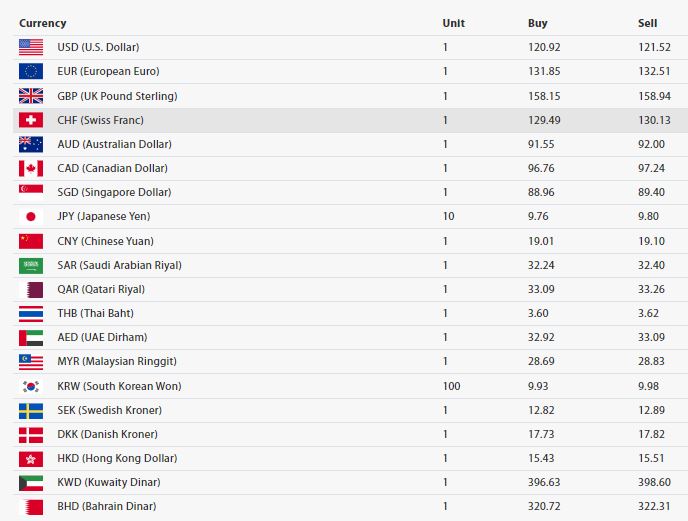This screenshot has width=688, height=521.
Task: Click the Saudi Arabian flag icon
Action: pos(31,266)
